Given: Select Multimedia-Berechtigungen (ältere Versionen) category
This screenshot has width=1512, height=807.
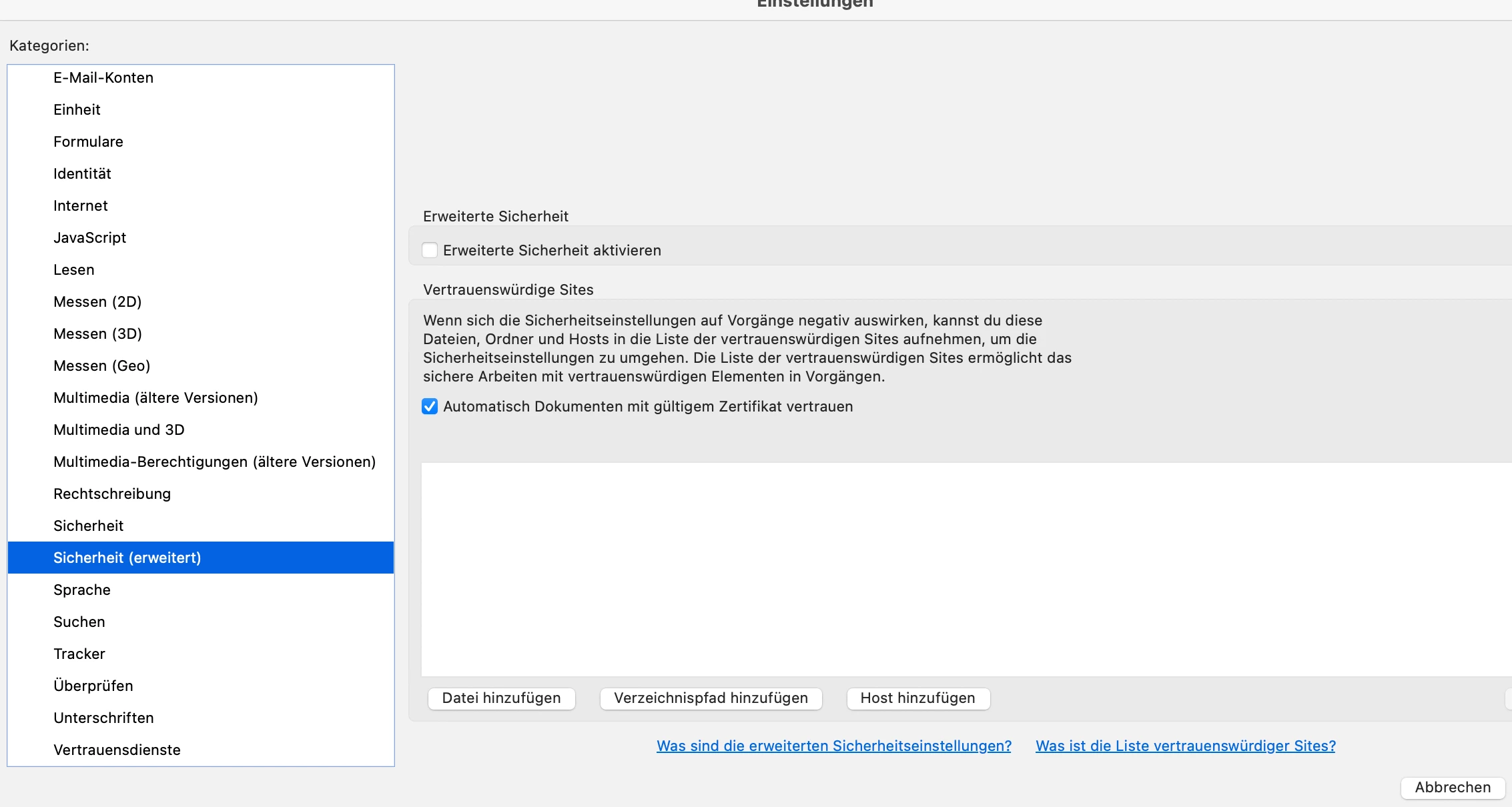Looking at the screenshot, I should coord(214,462).
